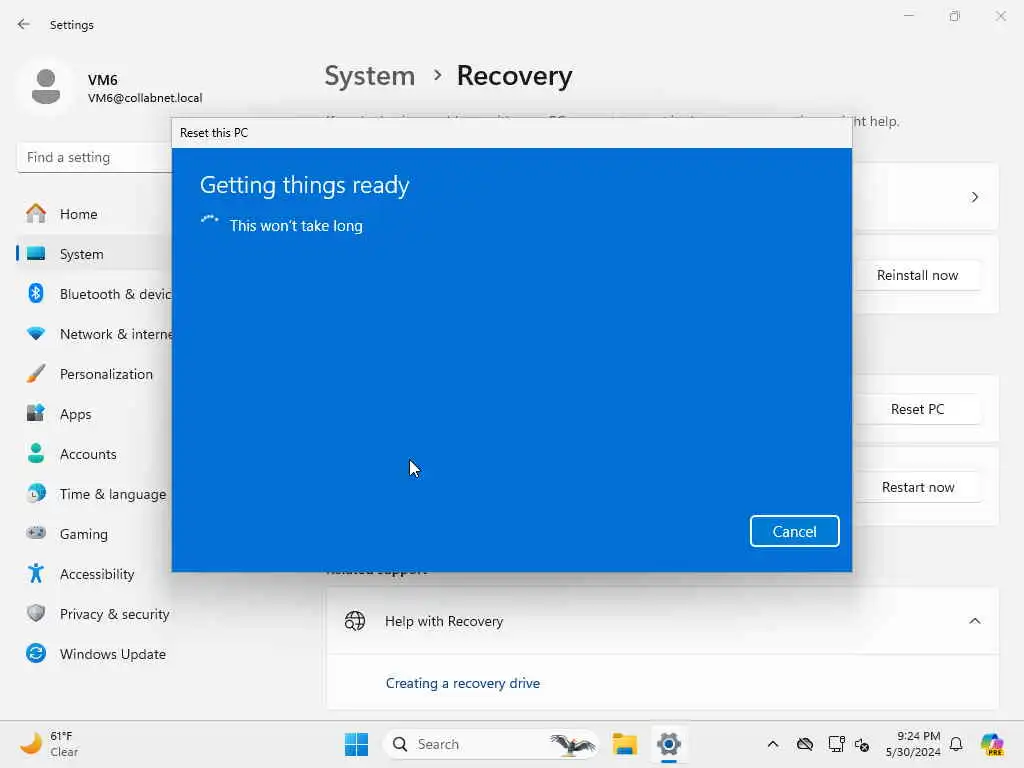
Task: Click the Help with Recovery globe icon
Action: point(355,620)
